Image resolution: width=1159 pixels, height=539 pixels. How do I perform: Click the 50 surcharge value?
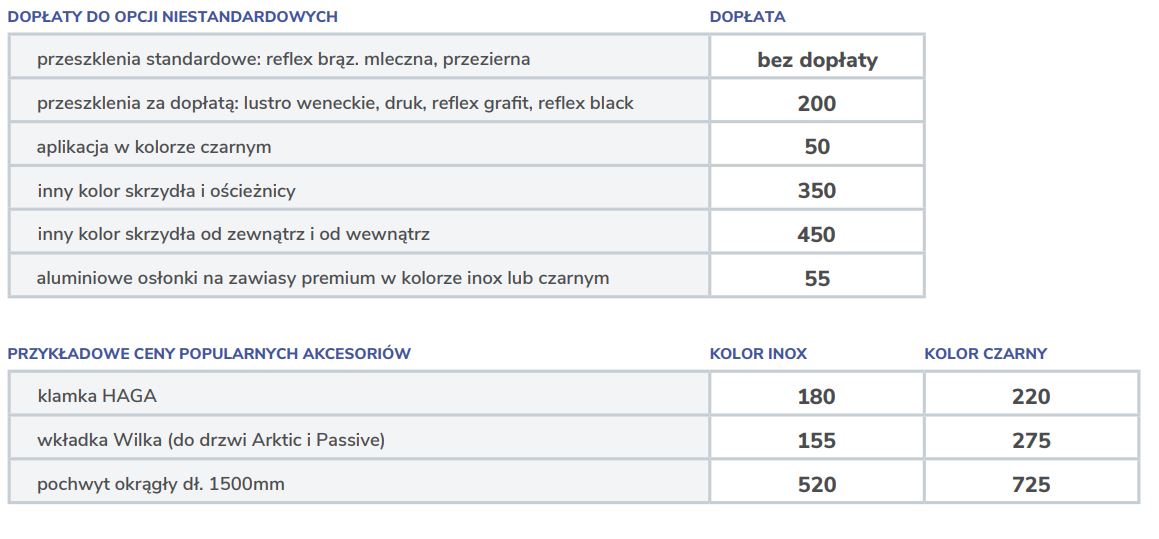click(x=817, y=147)
